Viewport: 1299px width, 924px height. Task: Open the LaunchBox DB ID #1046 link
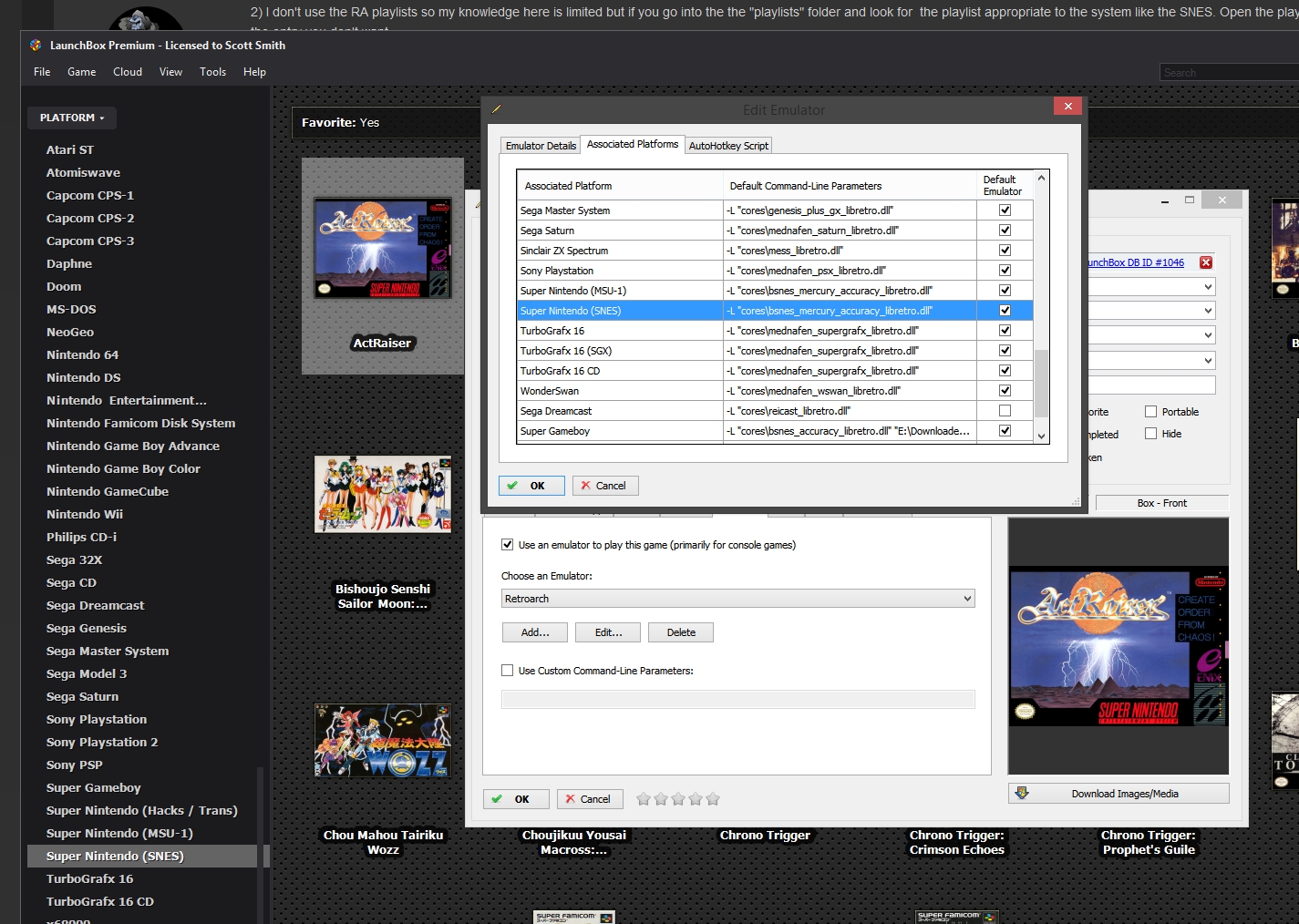pos(1135,262)
